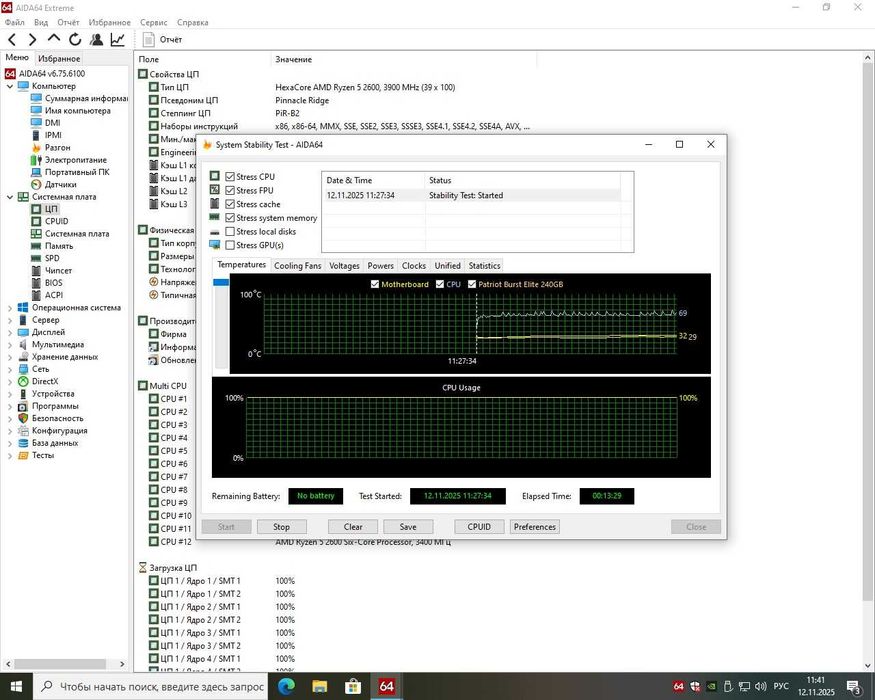This screenshot has height=700, width=875.
Task: Open the graph icon in the toolbar
Action: coord(117,40)
